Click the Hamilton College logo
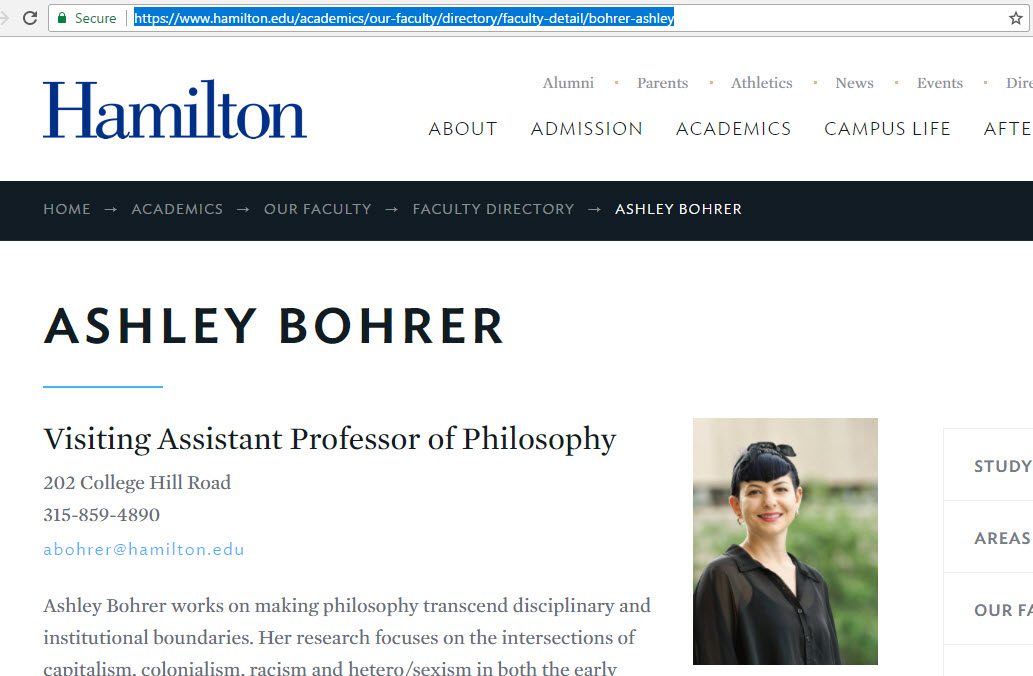This screenshot has width=1033, height=676. coord(174,108)
